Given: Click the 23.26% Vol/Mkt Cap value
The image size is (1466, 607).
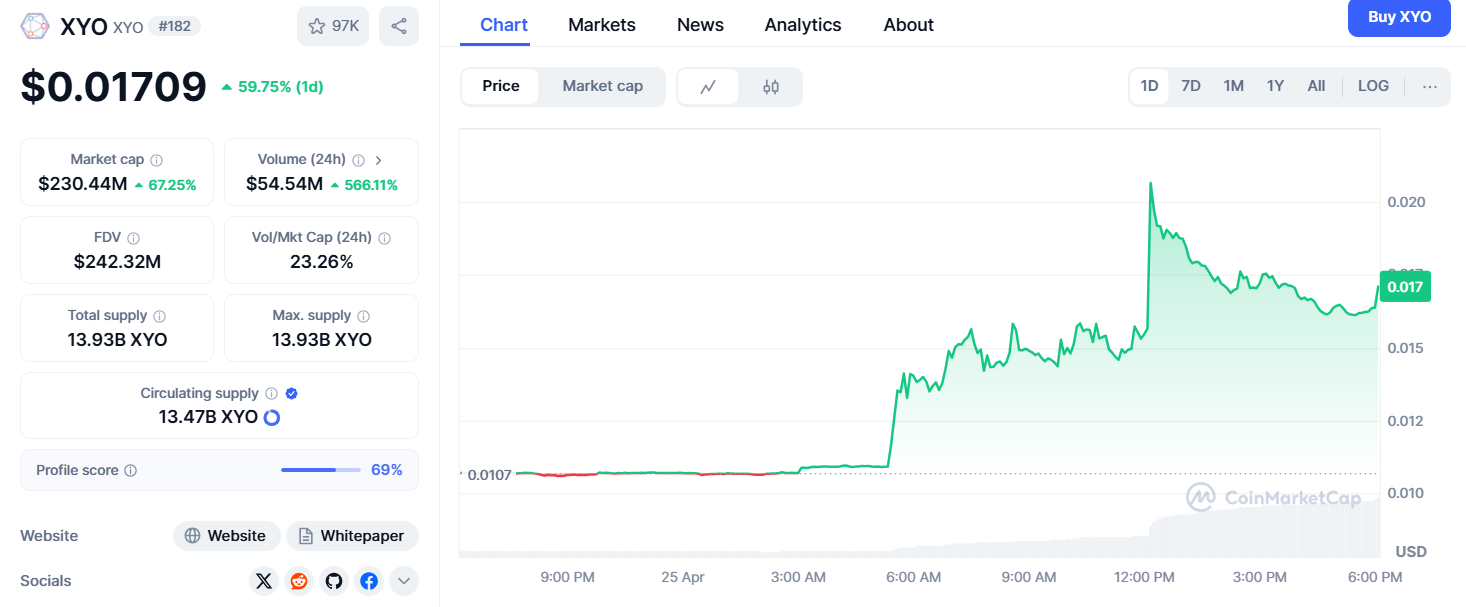Looking at the screenshot, I should click(x=321, y=262).
